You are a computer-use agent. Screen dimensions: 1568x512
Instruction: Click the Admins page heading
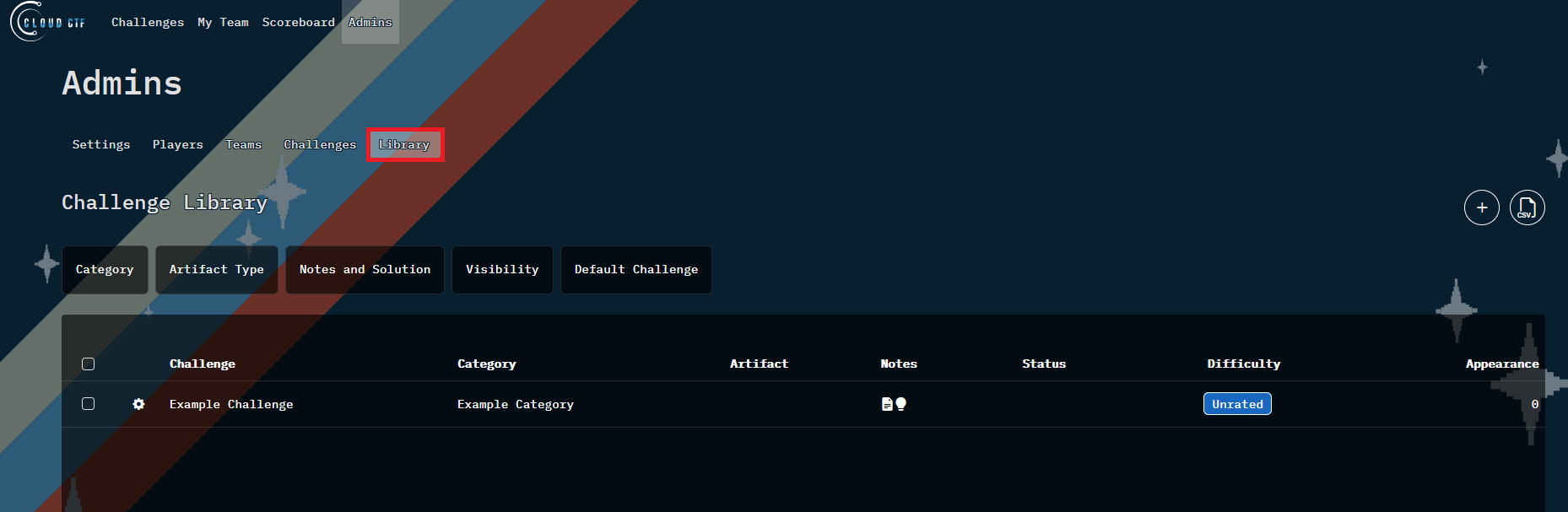(x=122, y=83)
